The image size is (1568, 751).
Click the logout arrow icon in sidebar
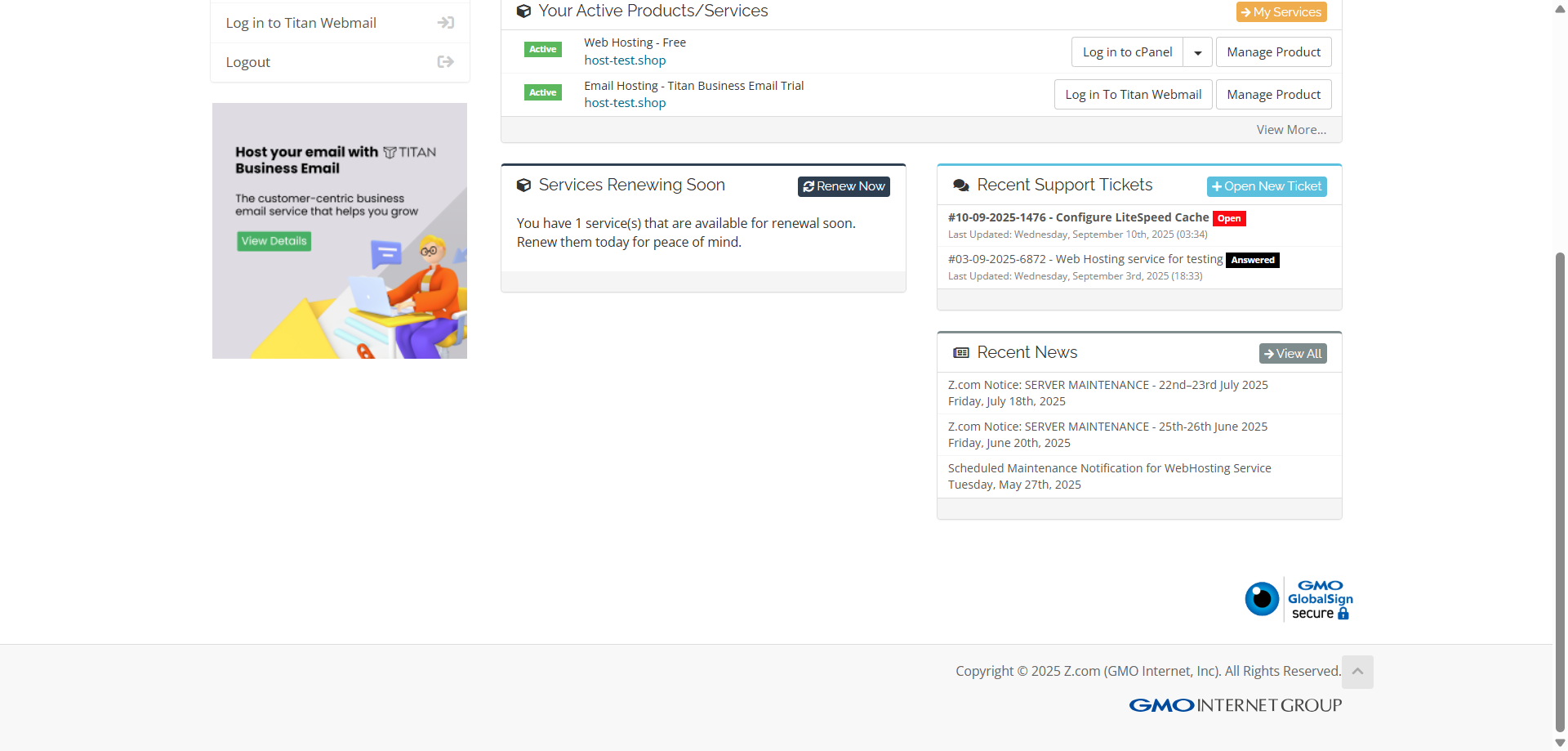click(x=445, y=62)
